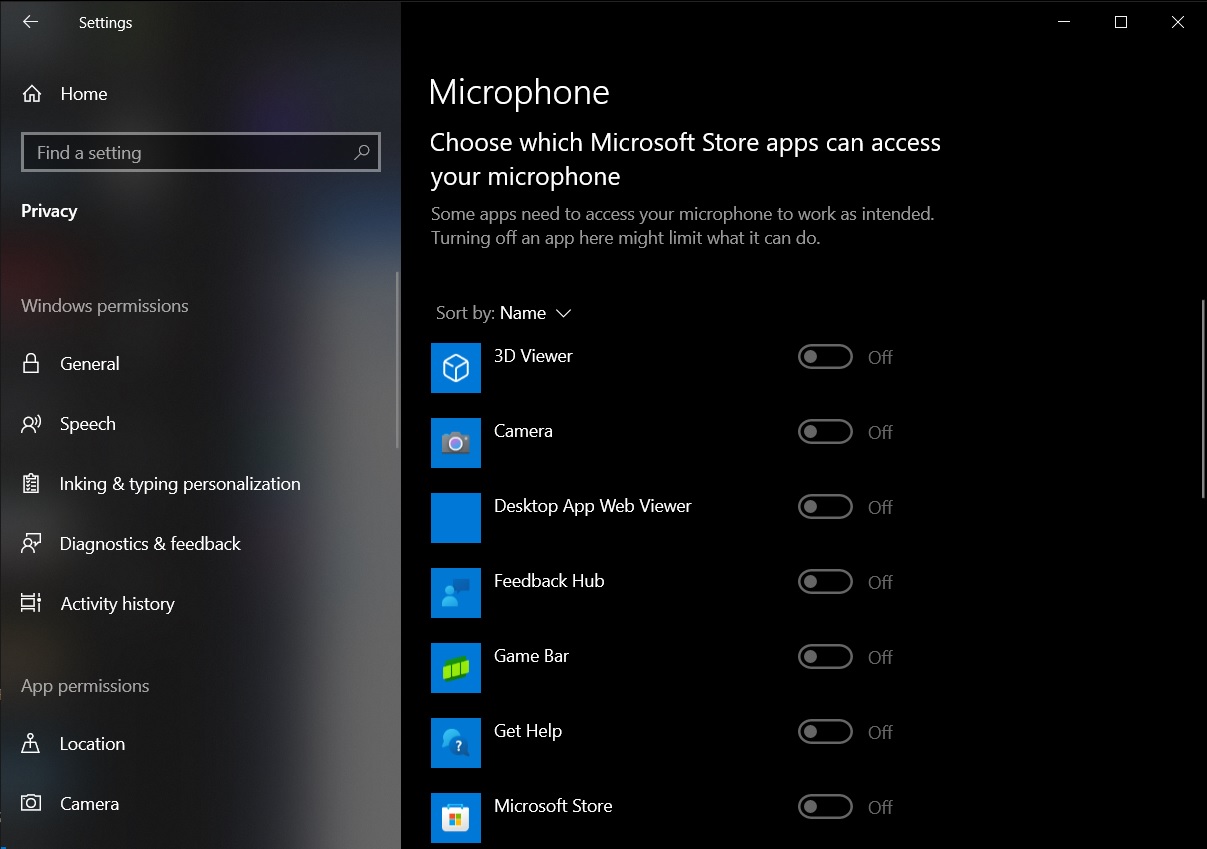This screenshot has width=1207, height=849.
Task: Click the Game Bar app icon
Action: 455,668
